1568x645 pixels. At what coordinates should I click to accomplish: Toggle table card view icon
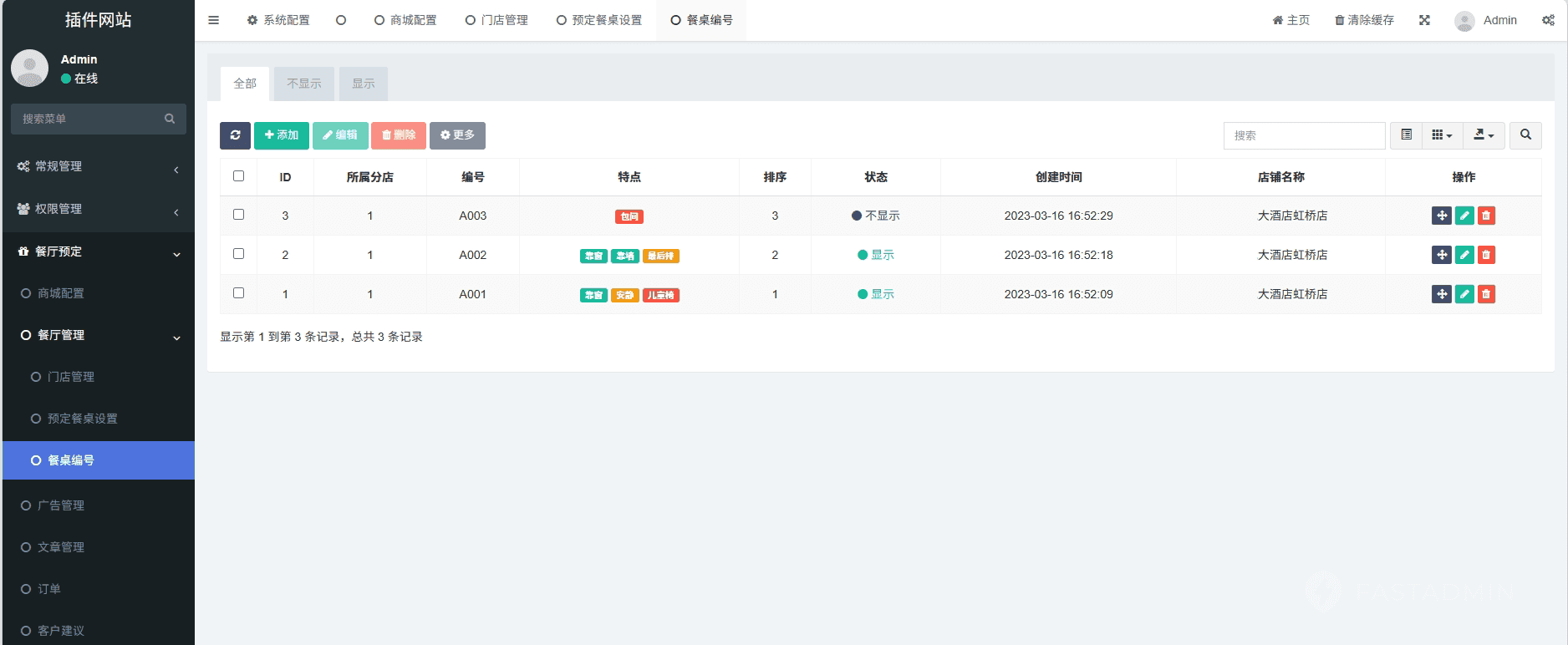[1407, 135]
